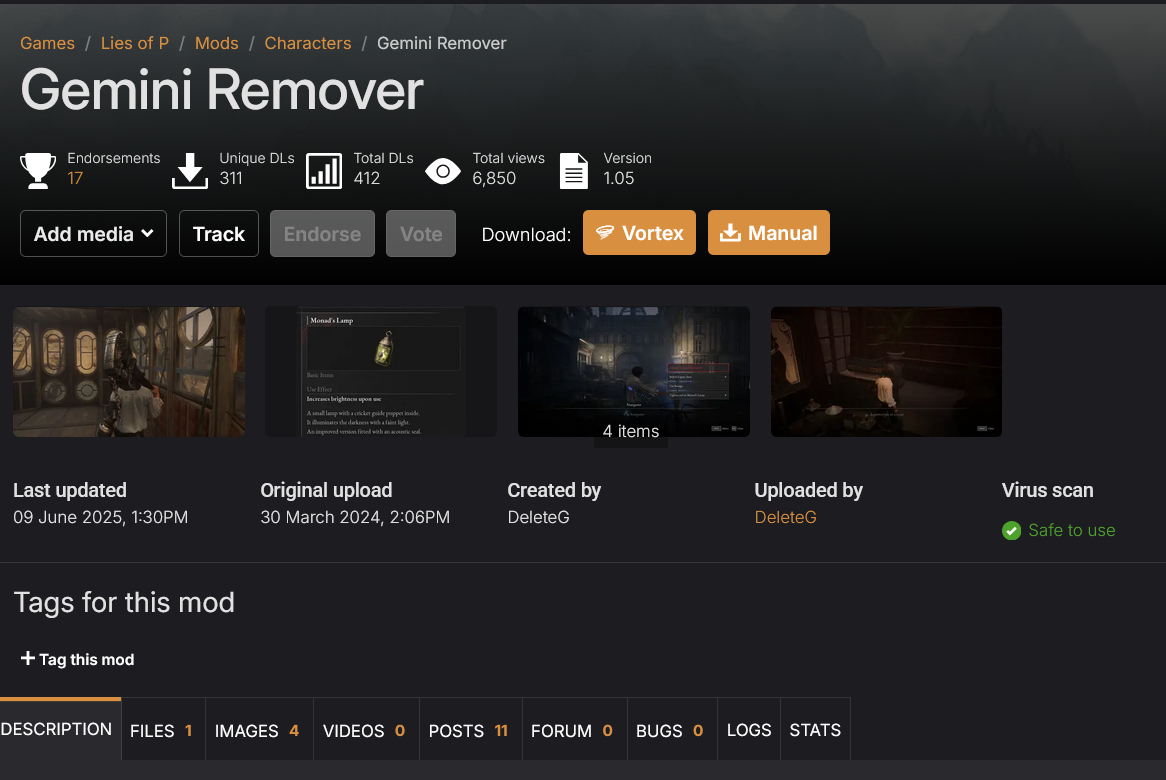
Task: Open the STATS tab
Action: click(x=815, y=730)
